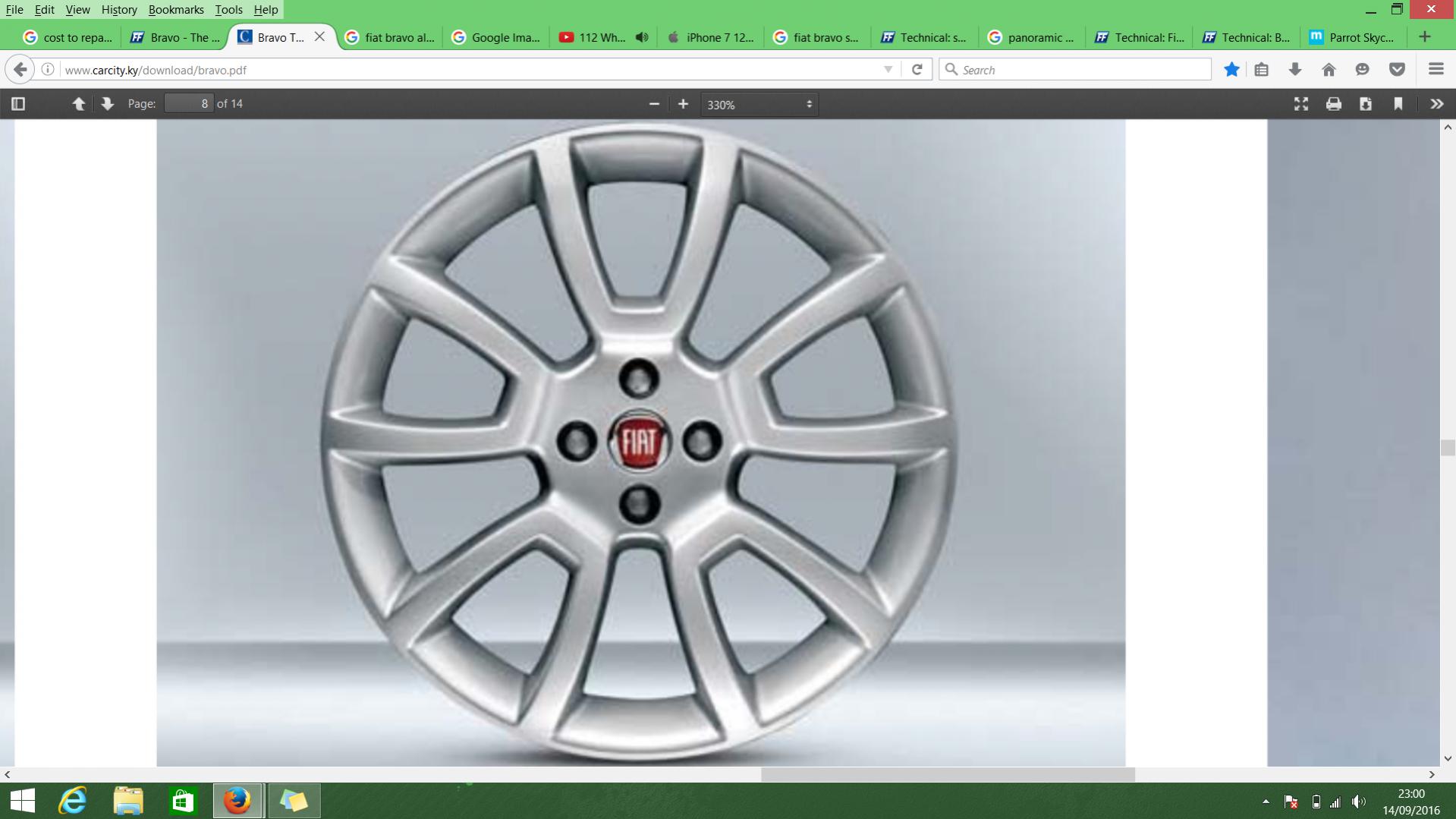Zoom in with the plus button

point(683,104)
